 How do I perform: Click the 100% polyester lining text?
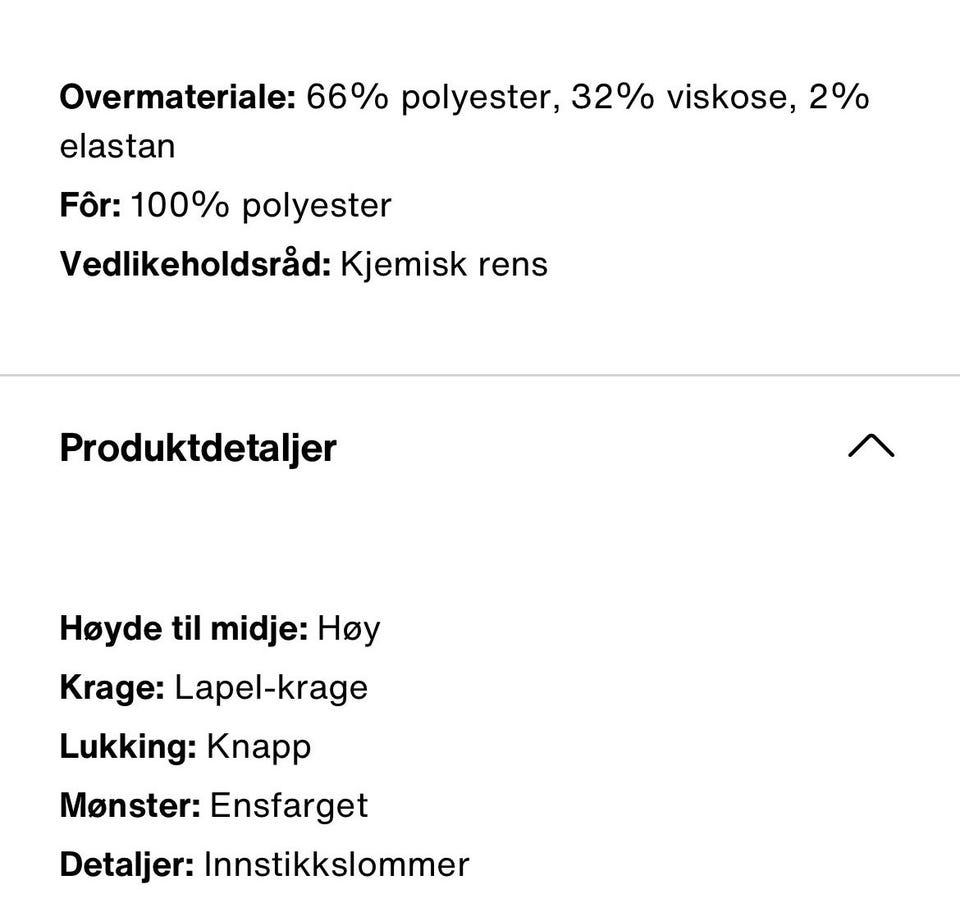pyautogui.click(x=261, y=205)
